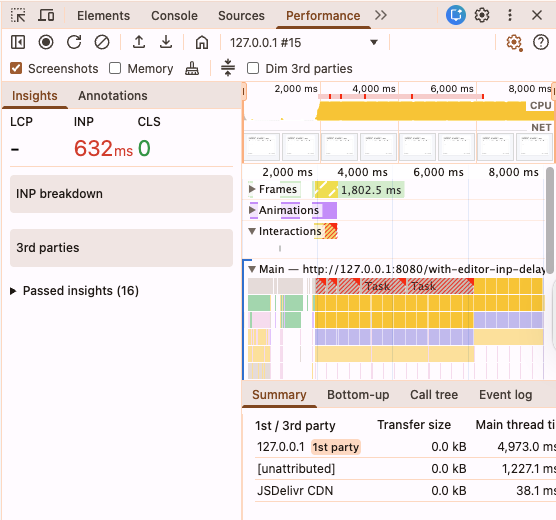Click the purple Animations bar
Viewport: 556px width, 520px height.
(x=329, y=210)
